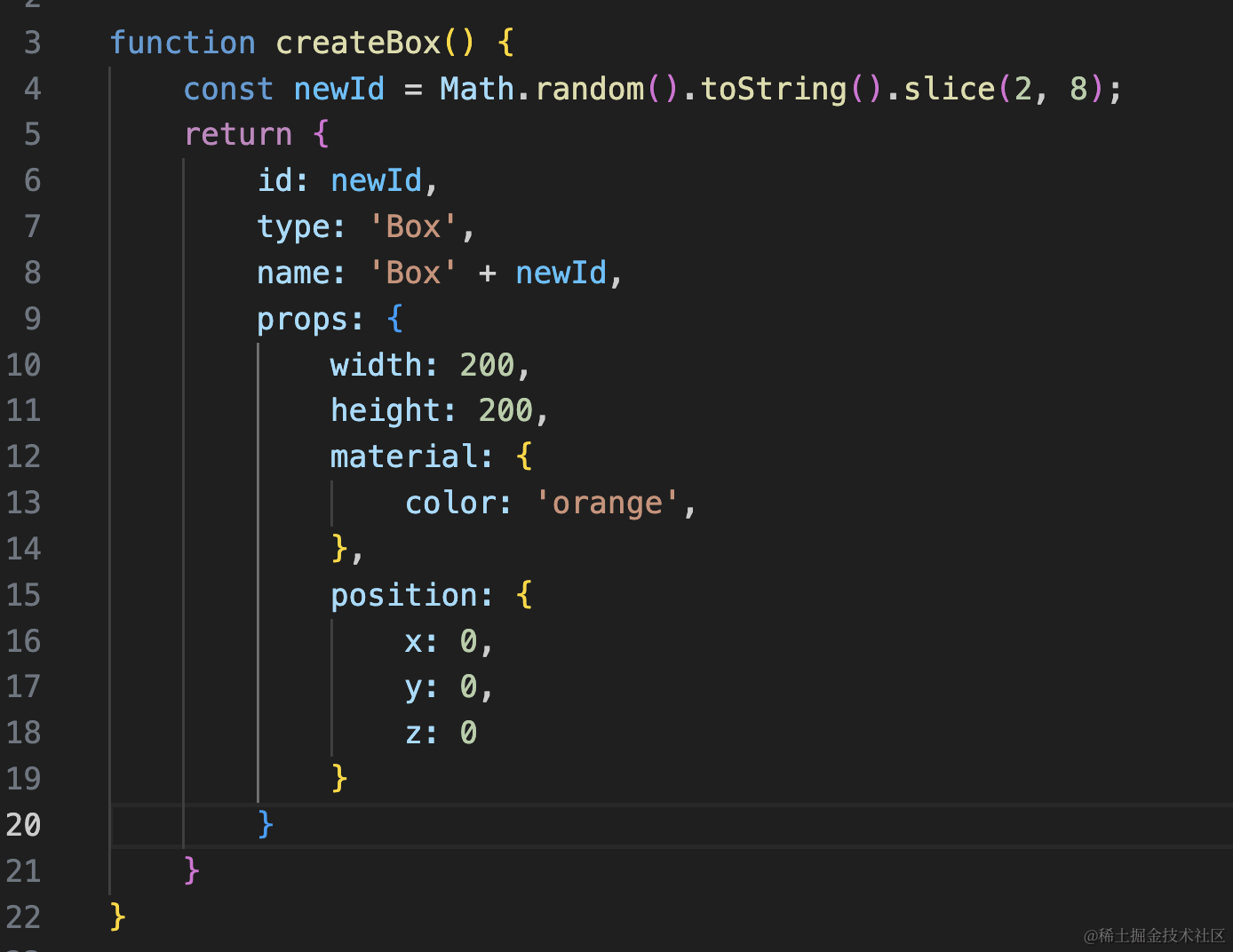Click the blue closing brace on line 20
Screen dimensions: 1233x952
(x=266, y=825)
